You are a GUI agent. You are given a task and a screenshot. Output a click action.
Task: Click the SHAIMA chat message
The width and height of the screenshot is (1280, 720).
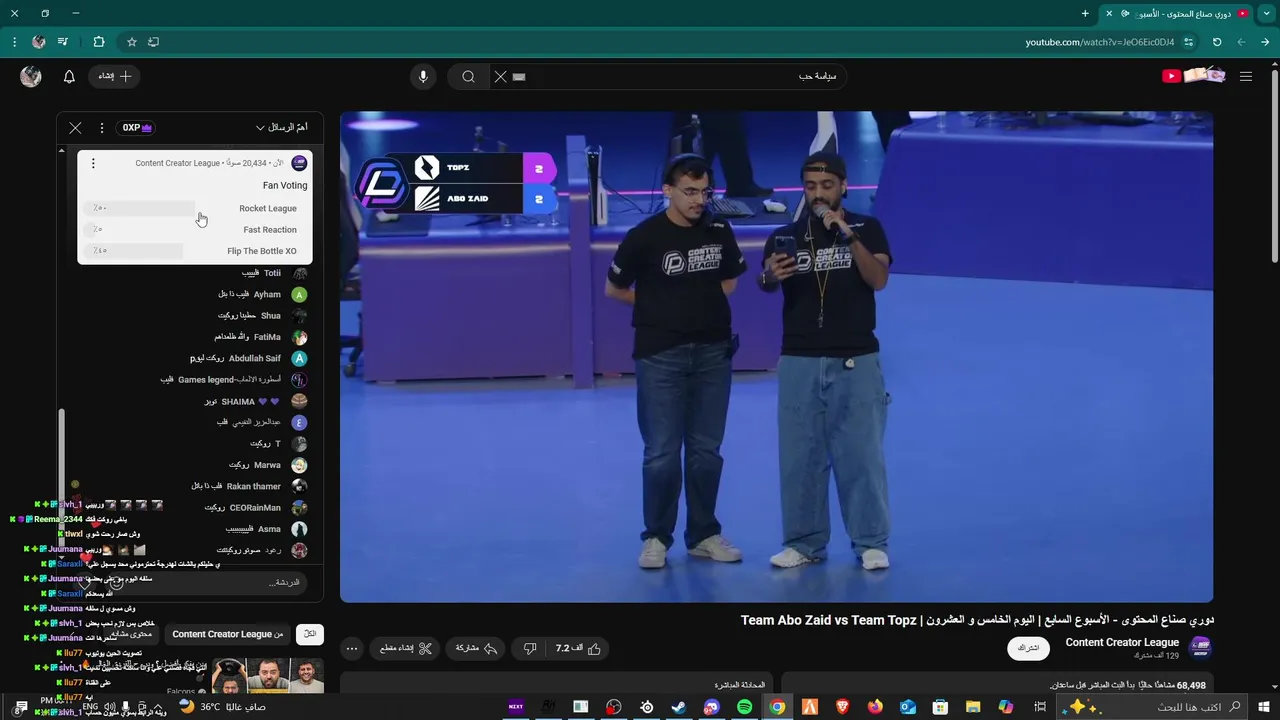[x=255, y=401]
